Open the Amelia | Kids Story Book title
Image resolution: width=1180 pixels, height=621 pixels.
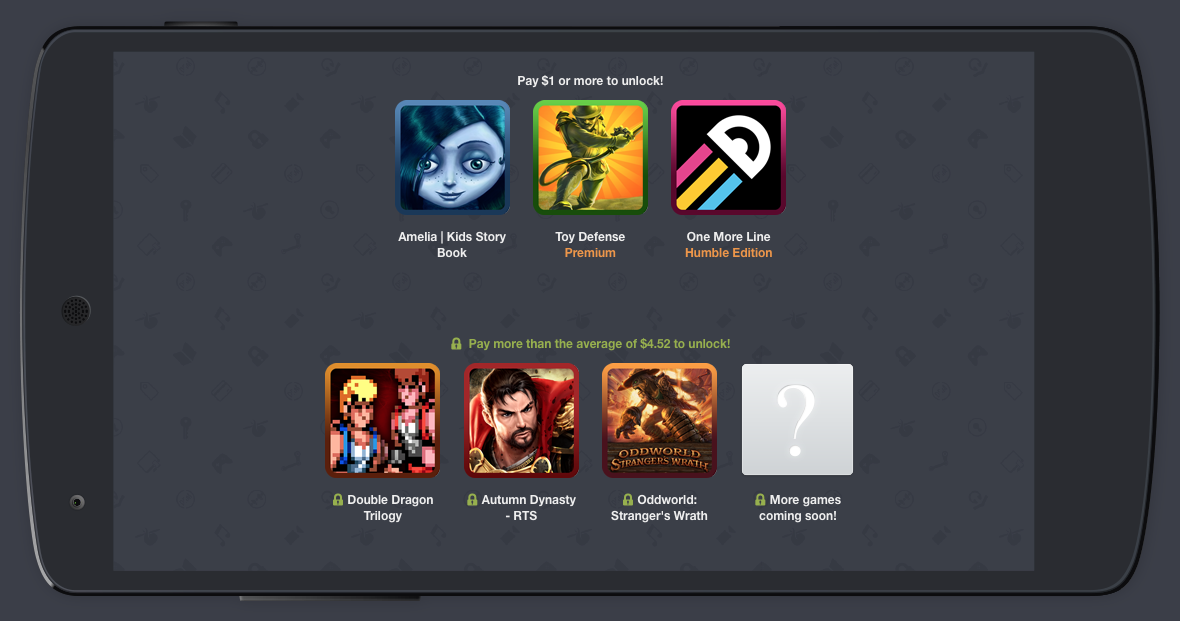(452, 245)
